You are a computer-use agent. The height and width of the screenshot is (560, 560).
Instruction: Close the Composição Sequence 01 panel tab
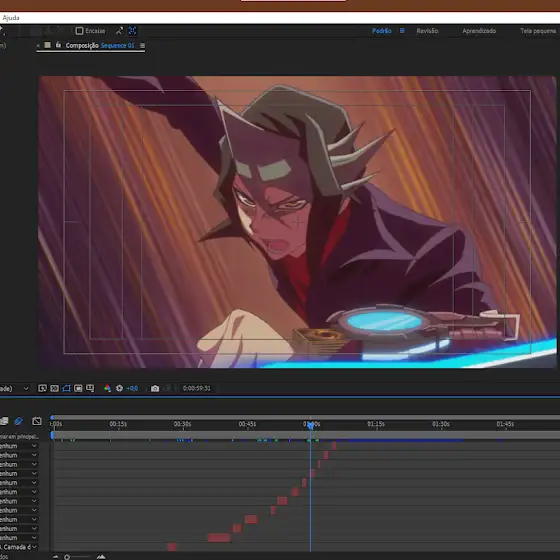pyautogui.click(x=38, y=46)
